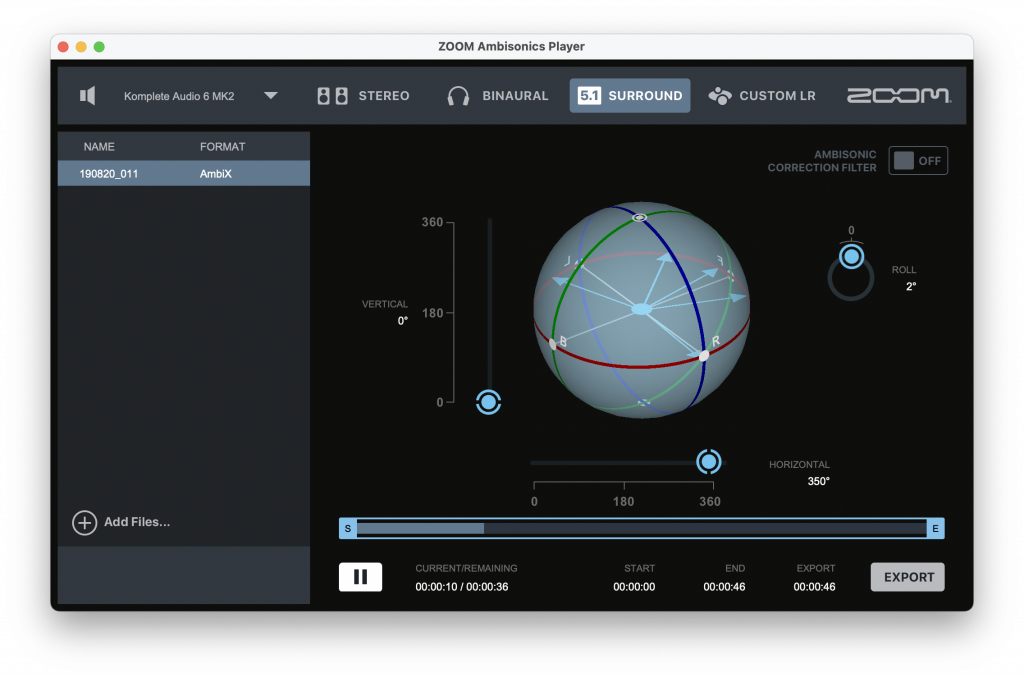
Task: Click Add Files plus icon
Action: tap(85, 522)
